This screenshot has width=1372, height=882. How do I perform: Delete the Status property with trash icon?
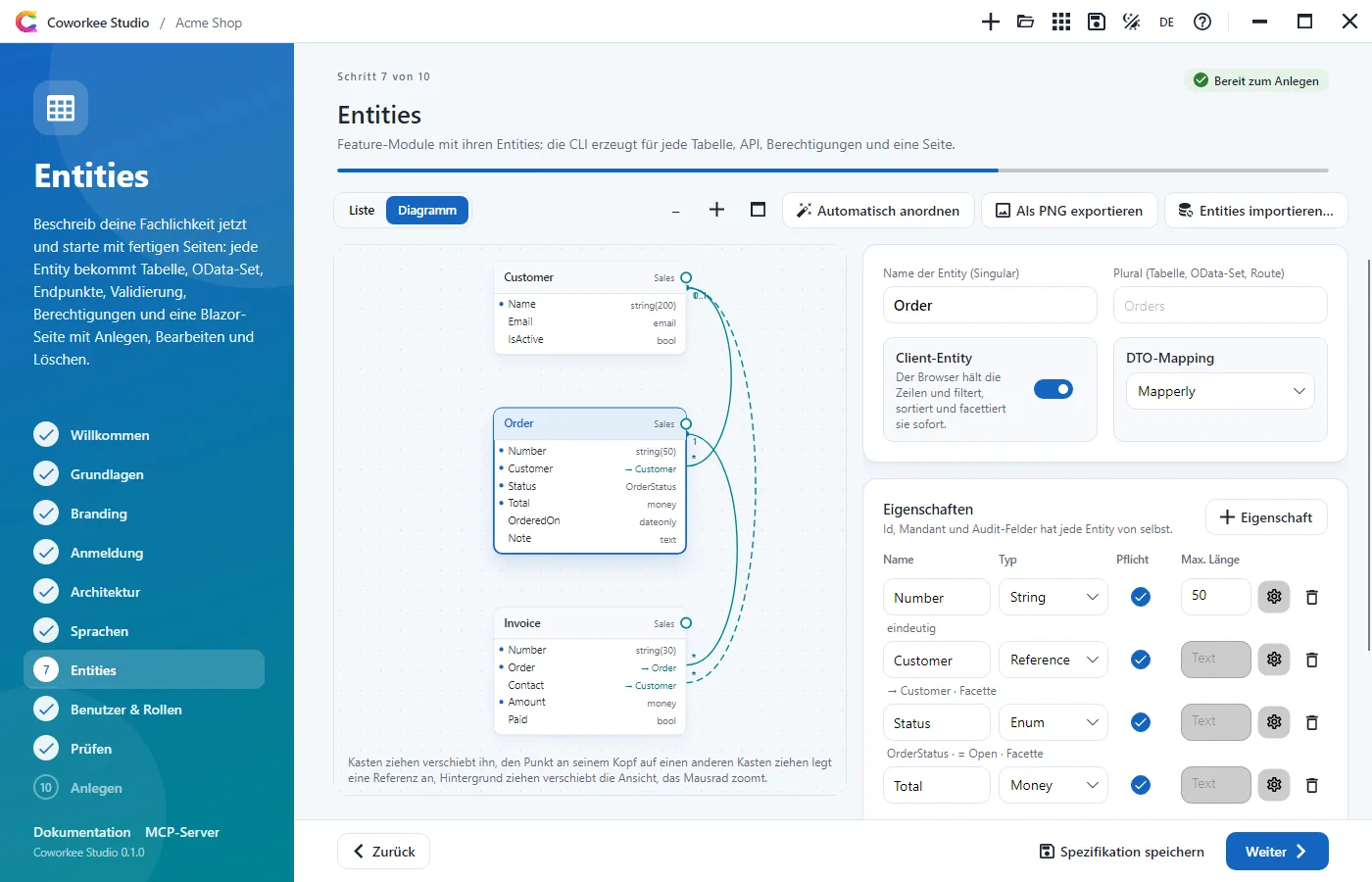pyautogui.click(x=1312, y=722)
